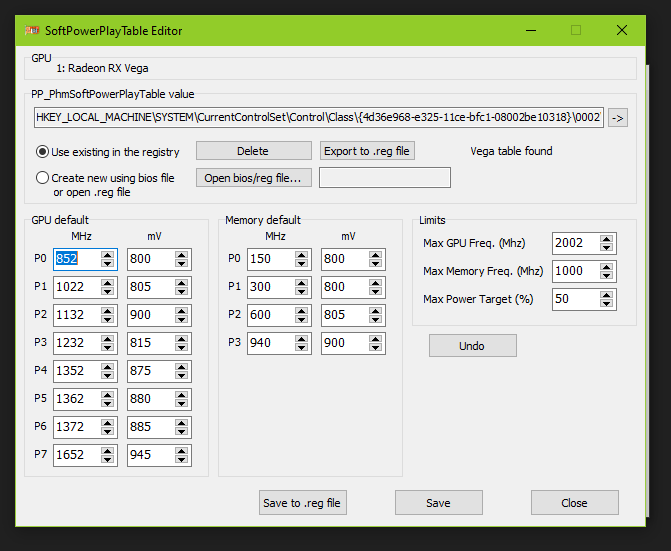
Task: Decrease GPU P0 mV with down arrow
Action: [x=181, y=264]
